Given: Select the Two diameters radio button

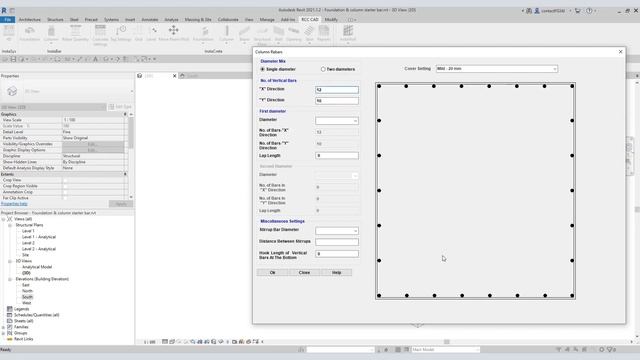Looking at the screenshot, I should 323,69.
